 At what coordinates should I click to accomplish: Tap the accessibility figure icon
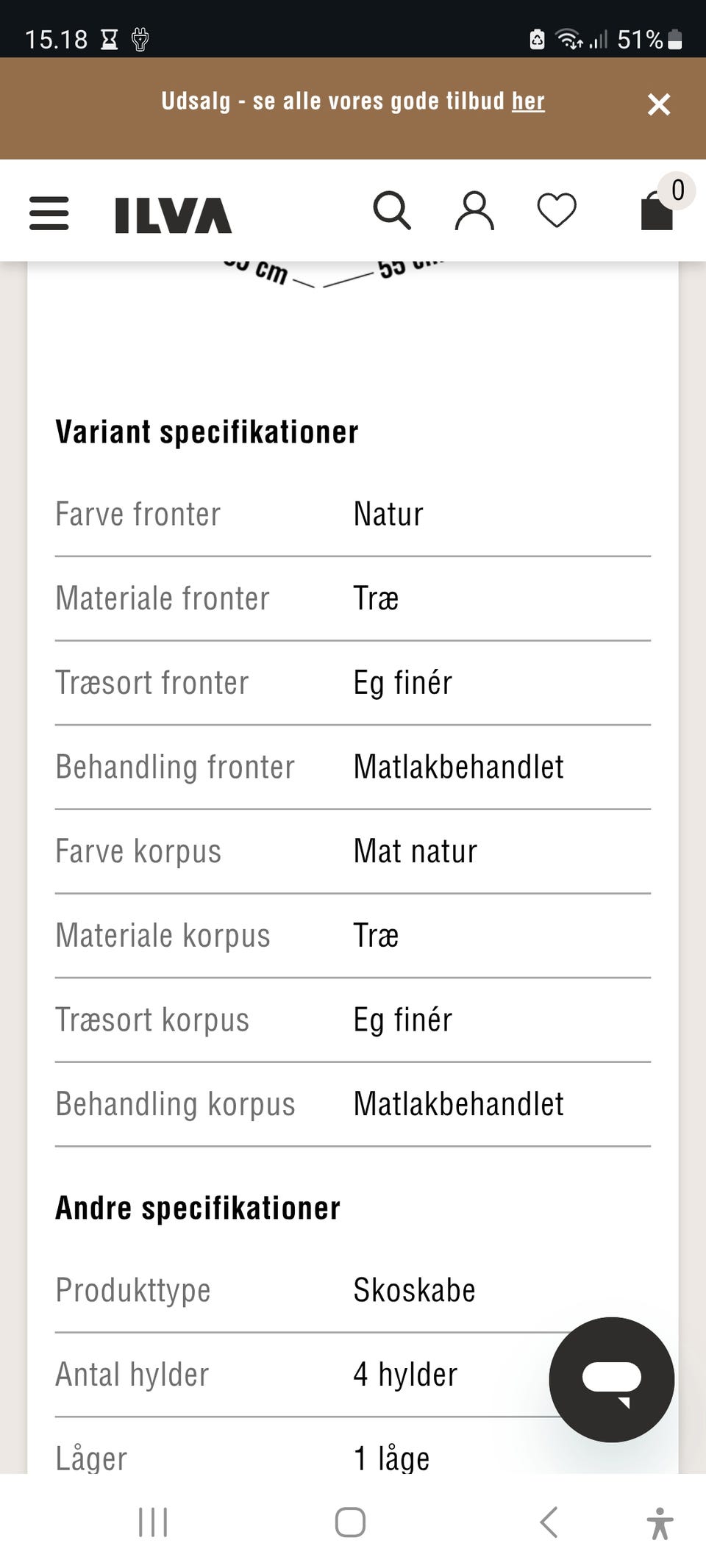(660, 1522)
